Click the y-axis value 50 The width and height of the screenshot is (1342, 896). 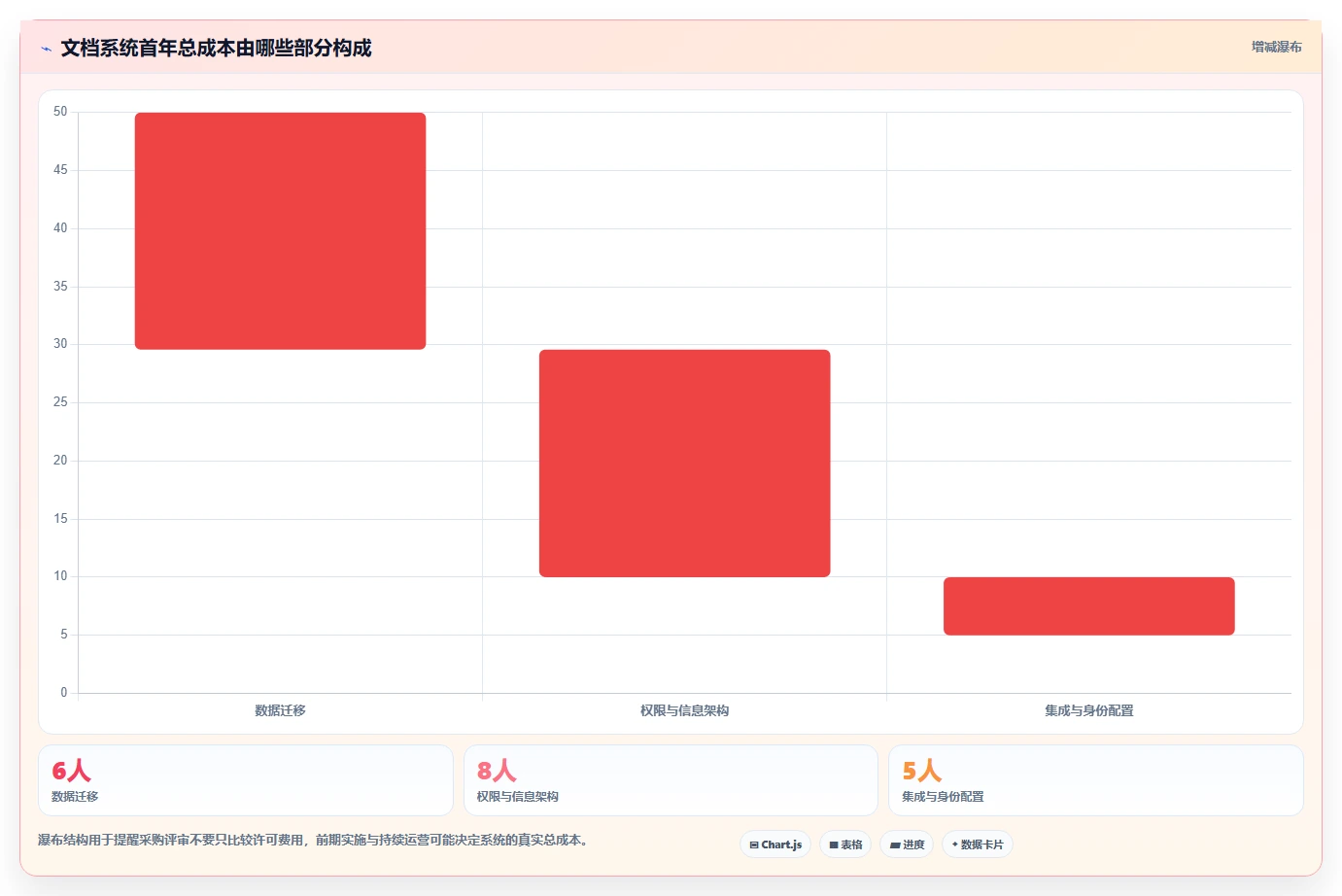(60, 112)
